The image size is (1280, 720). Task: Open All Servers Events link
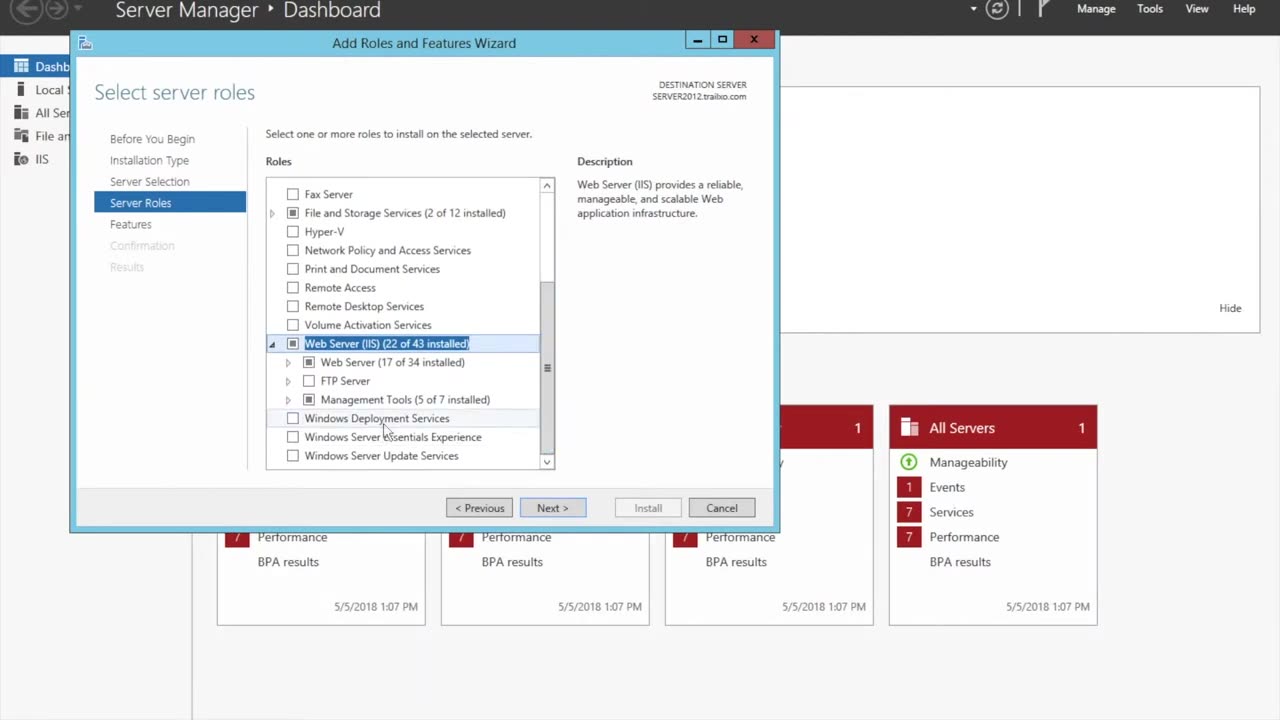pos(947,487)
